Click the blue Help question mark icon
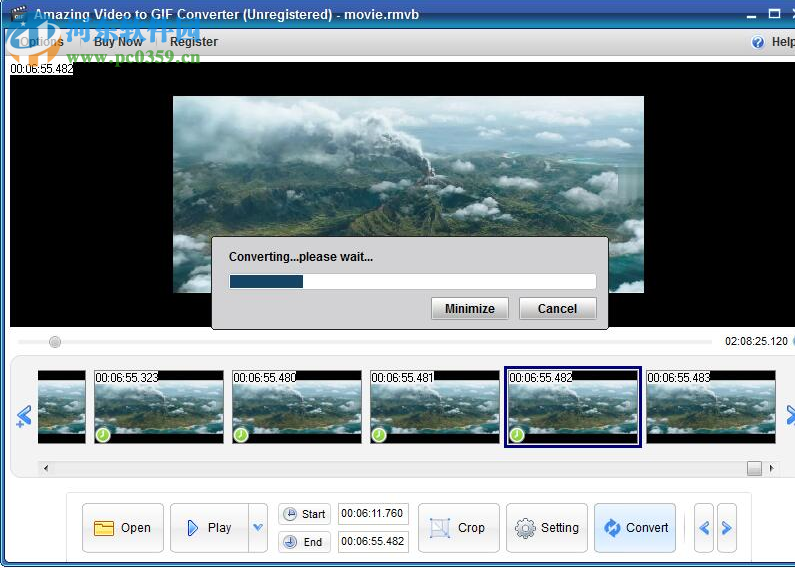 coord(757,42)
